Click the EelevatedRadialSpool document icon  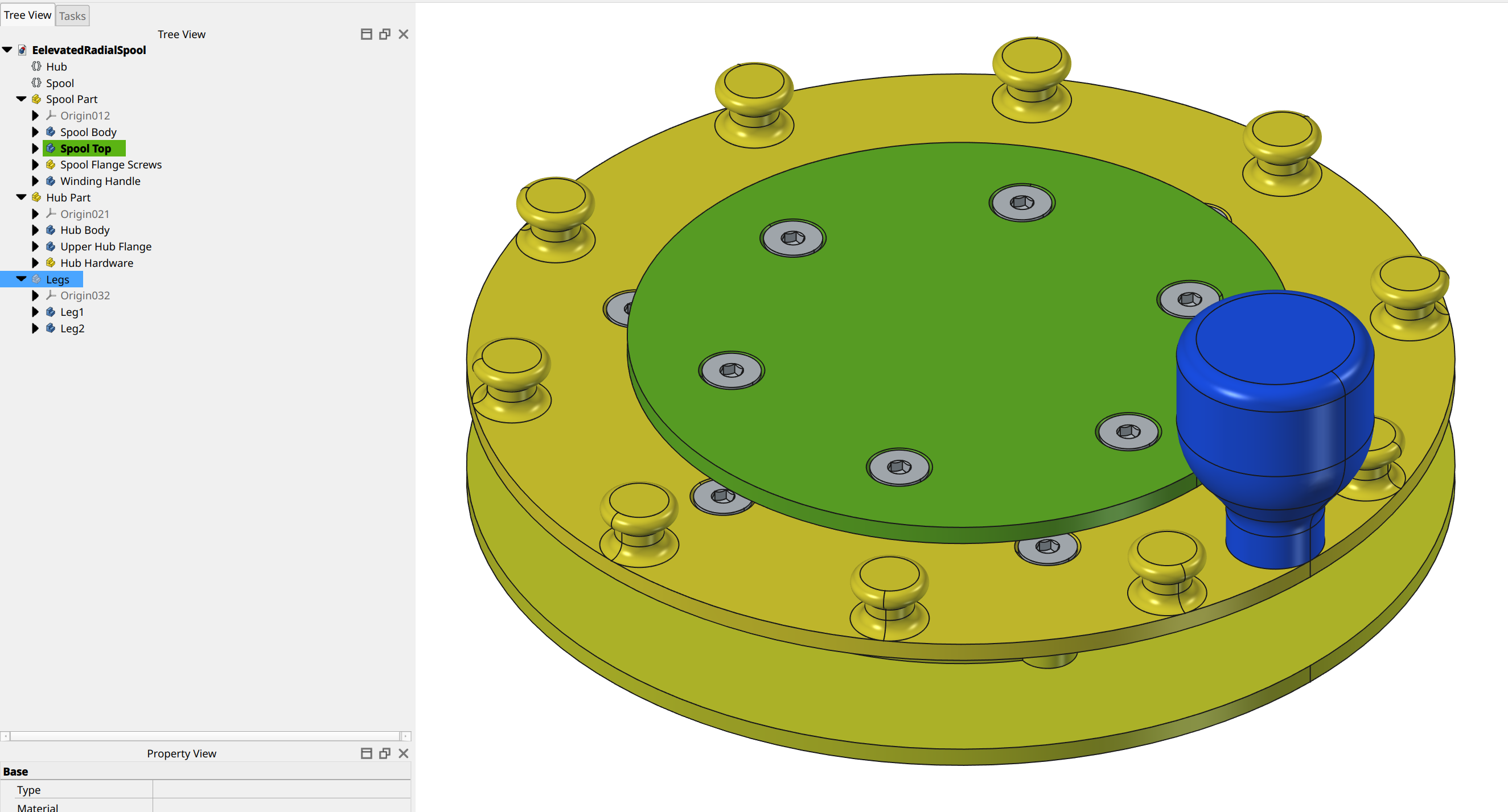[22, 50]
